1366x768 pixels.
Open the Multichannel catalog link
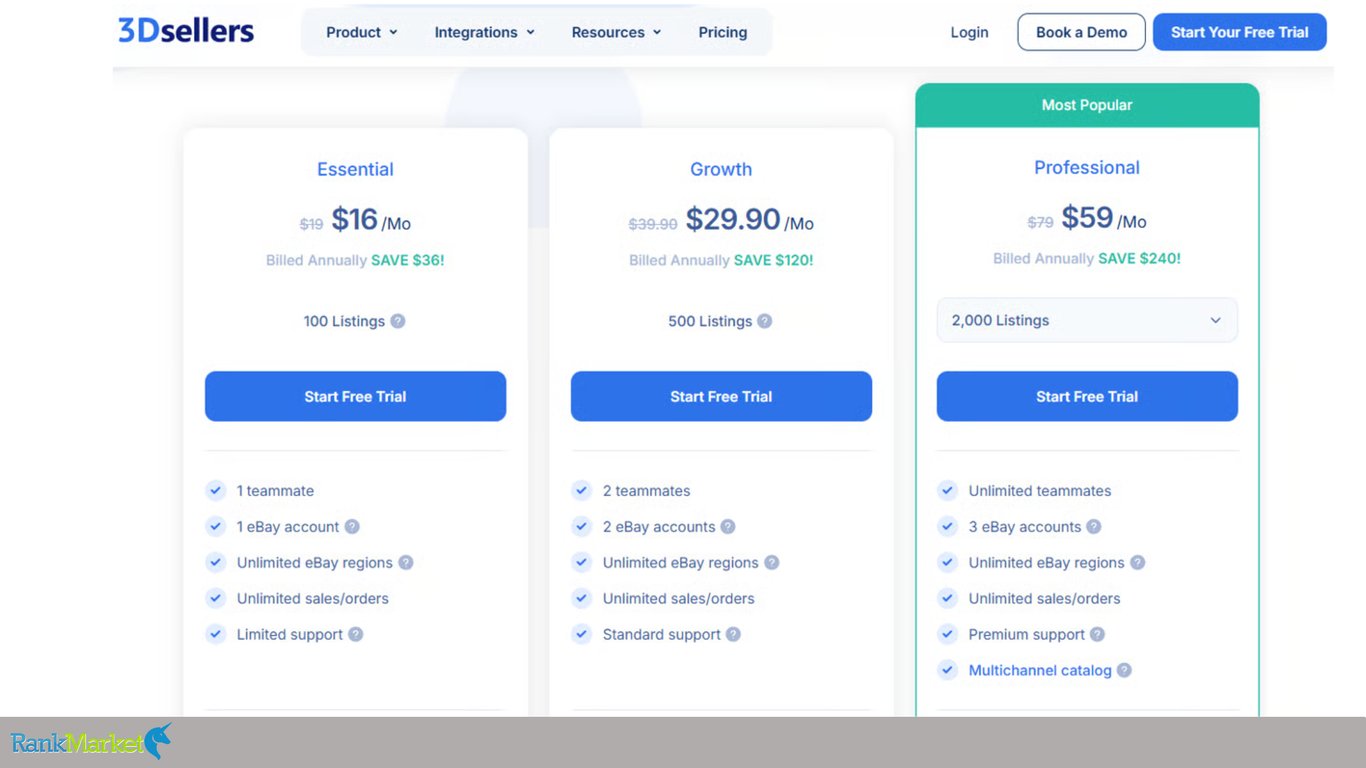(x=1040, y=671)
